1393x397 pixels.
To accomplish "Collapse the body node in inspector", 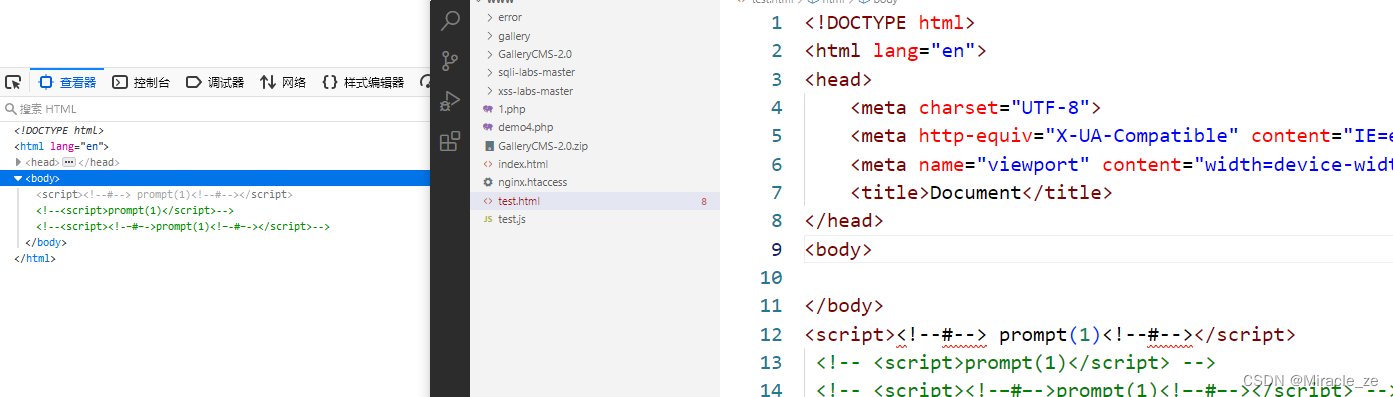I will click(18, 179).
